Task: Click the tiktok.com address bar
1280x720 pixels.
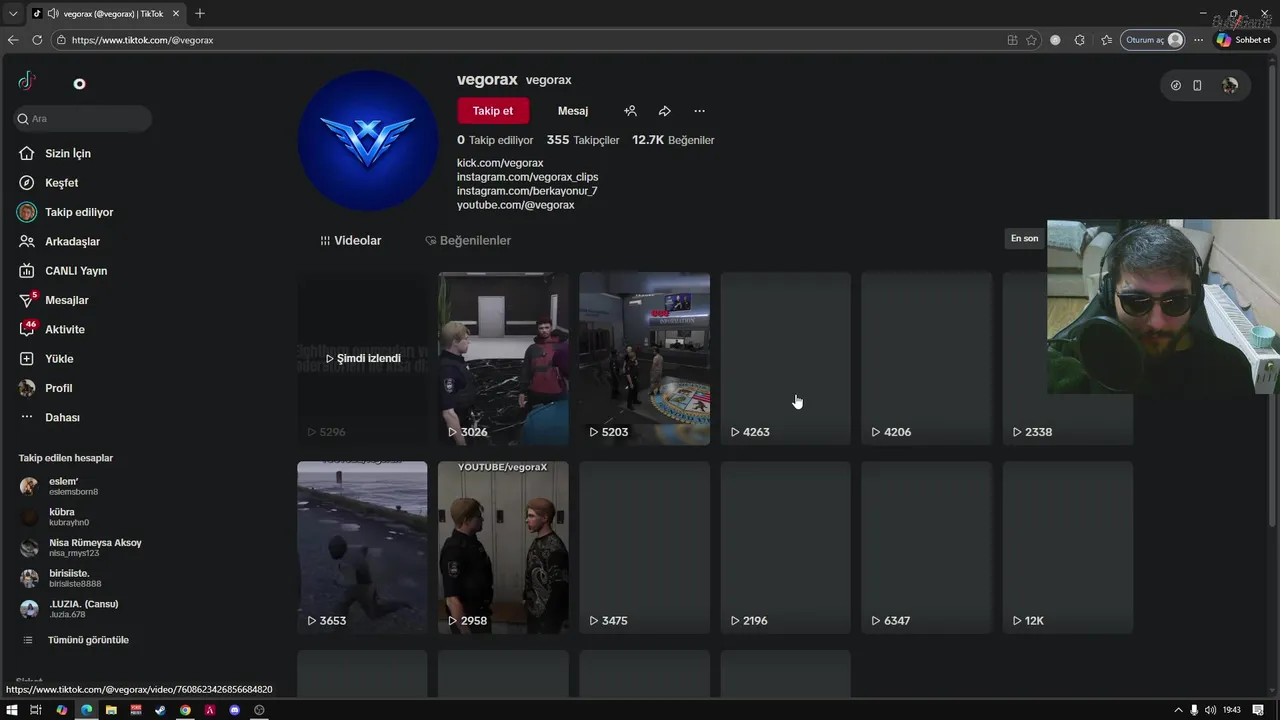Action: [x=530, y=40]
